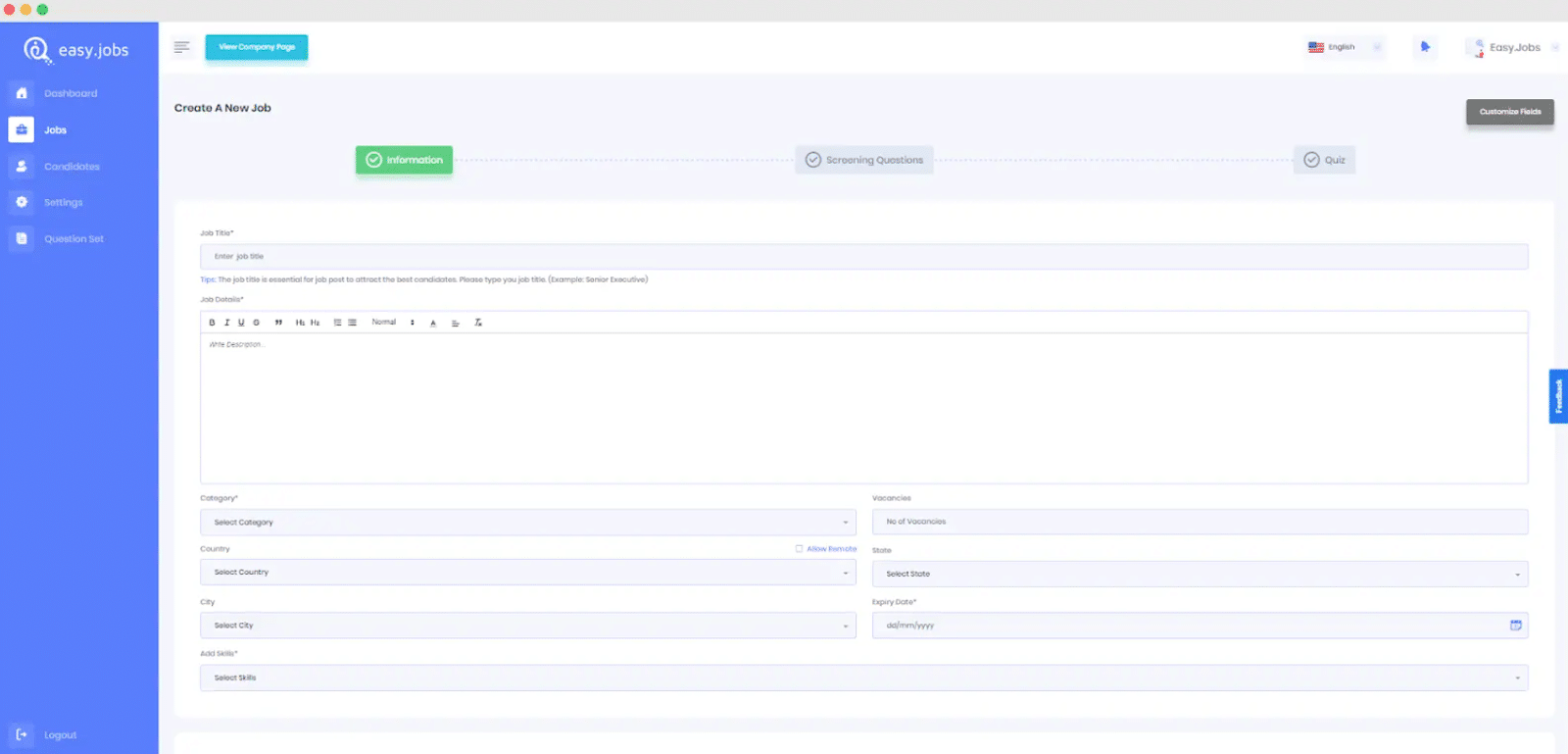Open text alignment options in editor
Viewport: 1568px width, 754px height.
[x=456, y=323]
